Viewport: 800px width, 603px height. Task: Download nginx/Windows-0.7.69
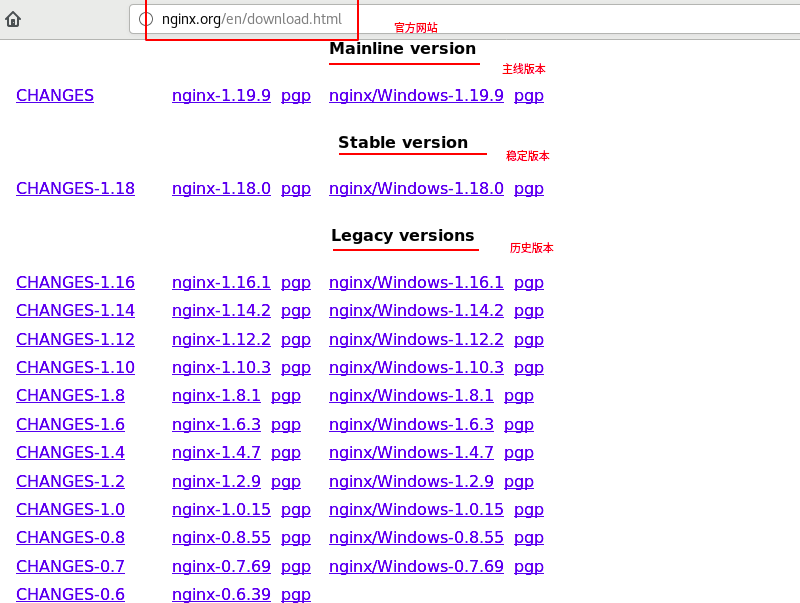[416, 566]
